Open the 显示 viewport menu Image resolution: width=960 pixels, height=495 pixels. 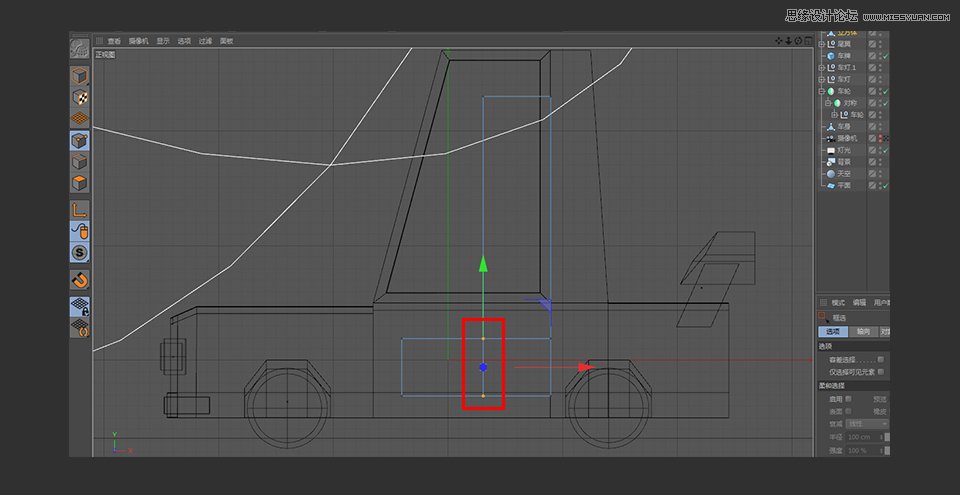tap(163, 41)
